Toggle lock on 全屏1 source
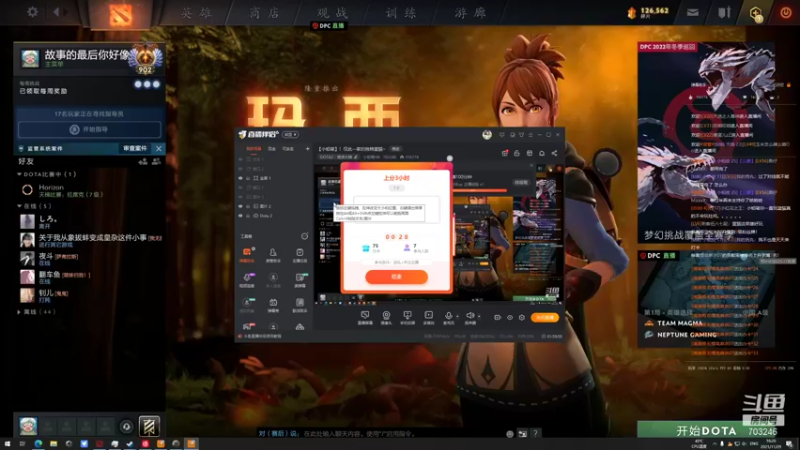This screenshot has height=450, width=800. point(248,178)
